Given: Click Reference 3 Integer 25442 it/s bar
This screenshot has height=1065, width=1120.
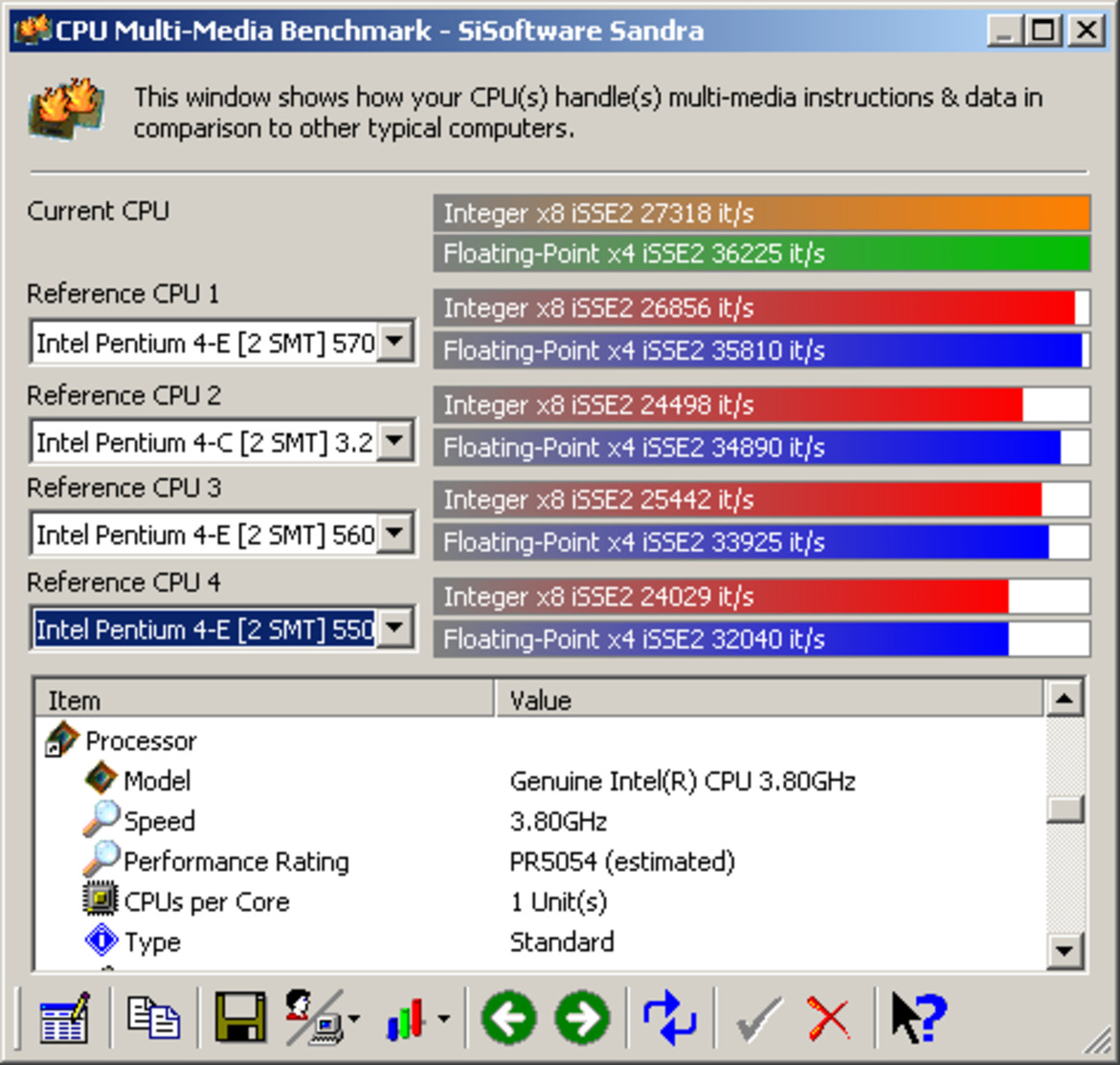Looking at the screenshot, I should (761, 499).
